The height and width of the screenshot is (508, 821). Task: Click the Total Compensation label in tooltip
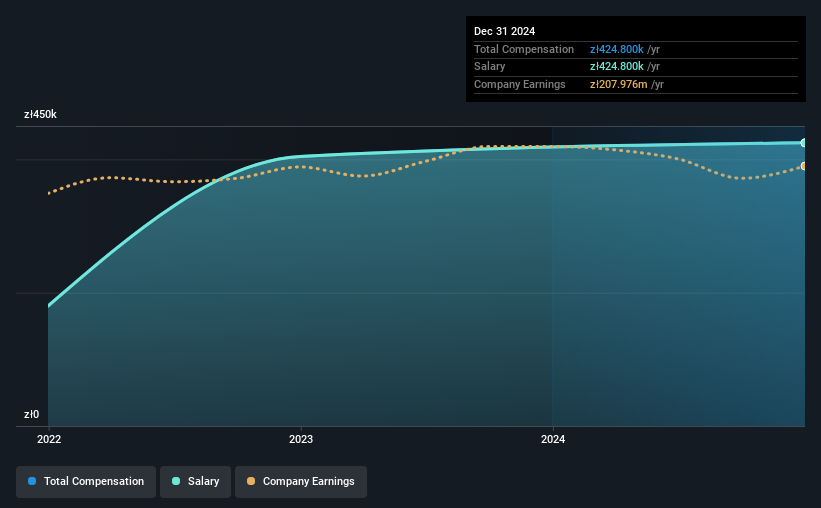tap(524, 49)
